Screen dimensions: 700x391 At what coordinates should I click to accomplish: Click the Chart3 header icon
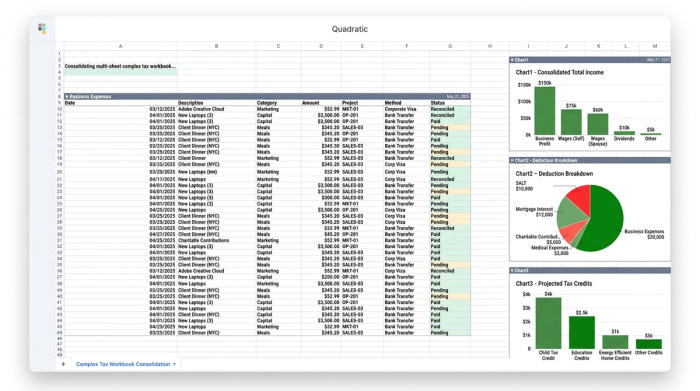click(512, 270)
